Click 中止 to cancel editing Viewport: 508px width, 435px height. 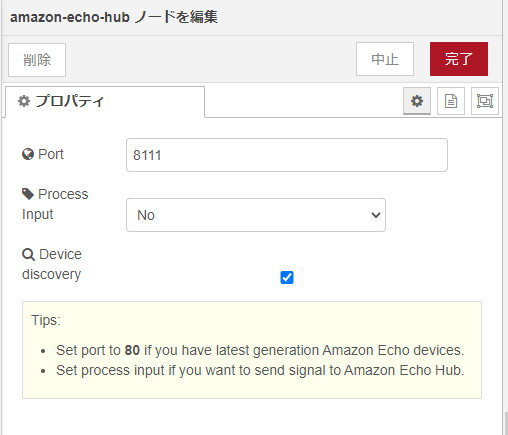point(385,59)
